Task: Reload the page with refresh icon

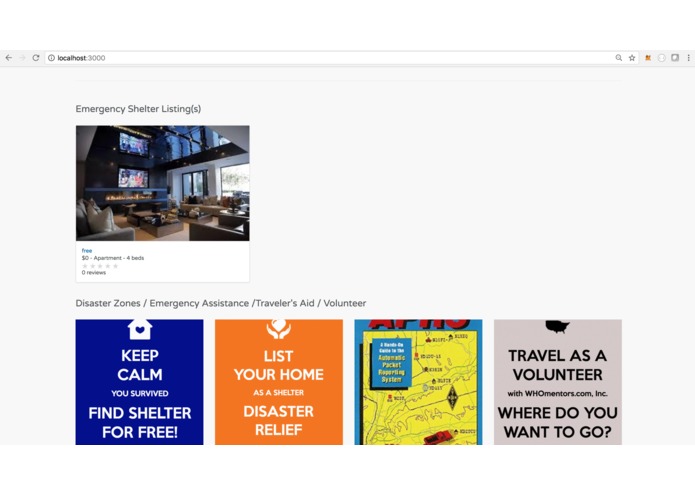Action: (x=36, y=58)
